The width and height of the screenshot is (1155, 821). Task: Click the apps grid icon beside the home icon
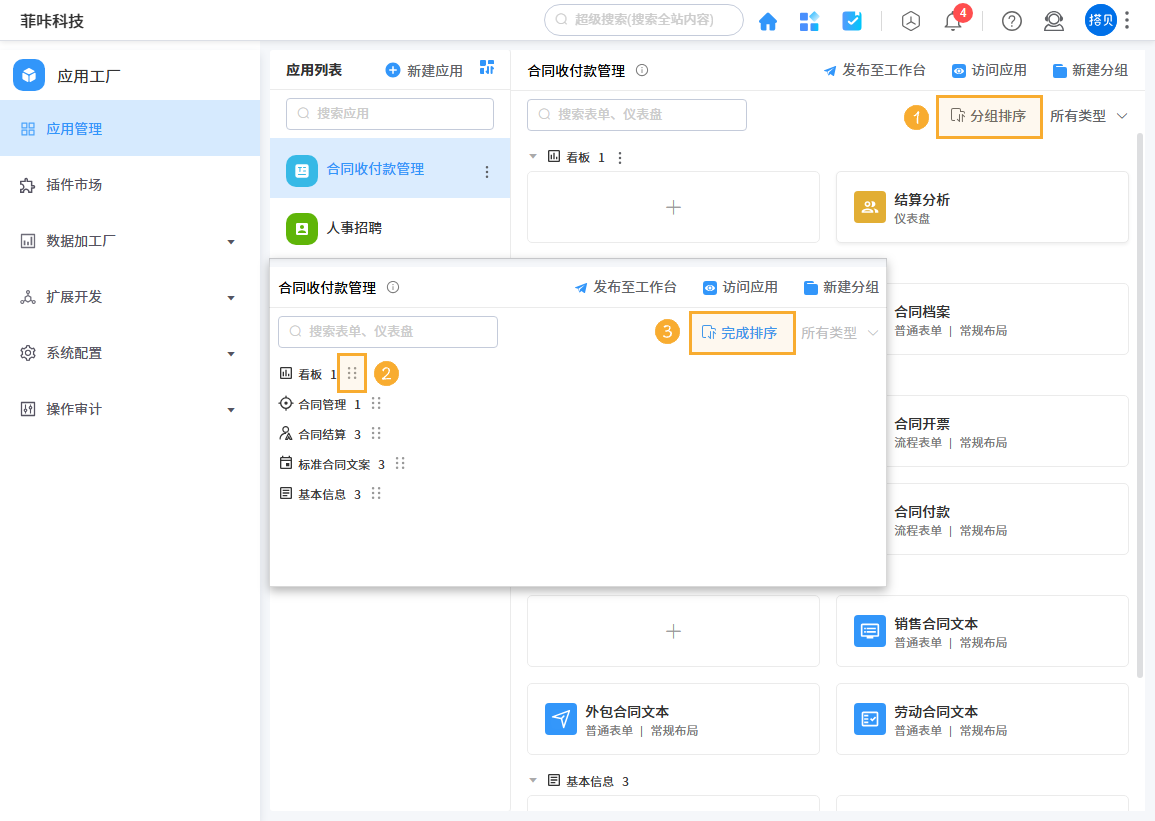click(x=809, y=20)
